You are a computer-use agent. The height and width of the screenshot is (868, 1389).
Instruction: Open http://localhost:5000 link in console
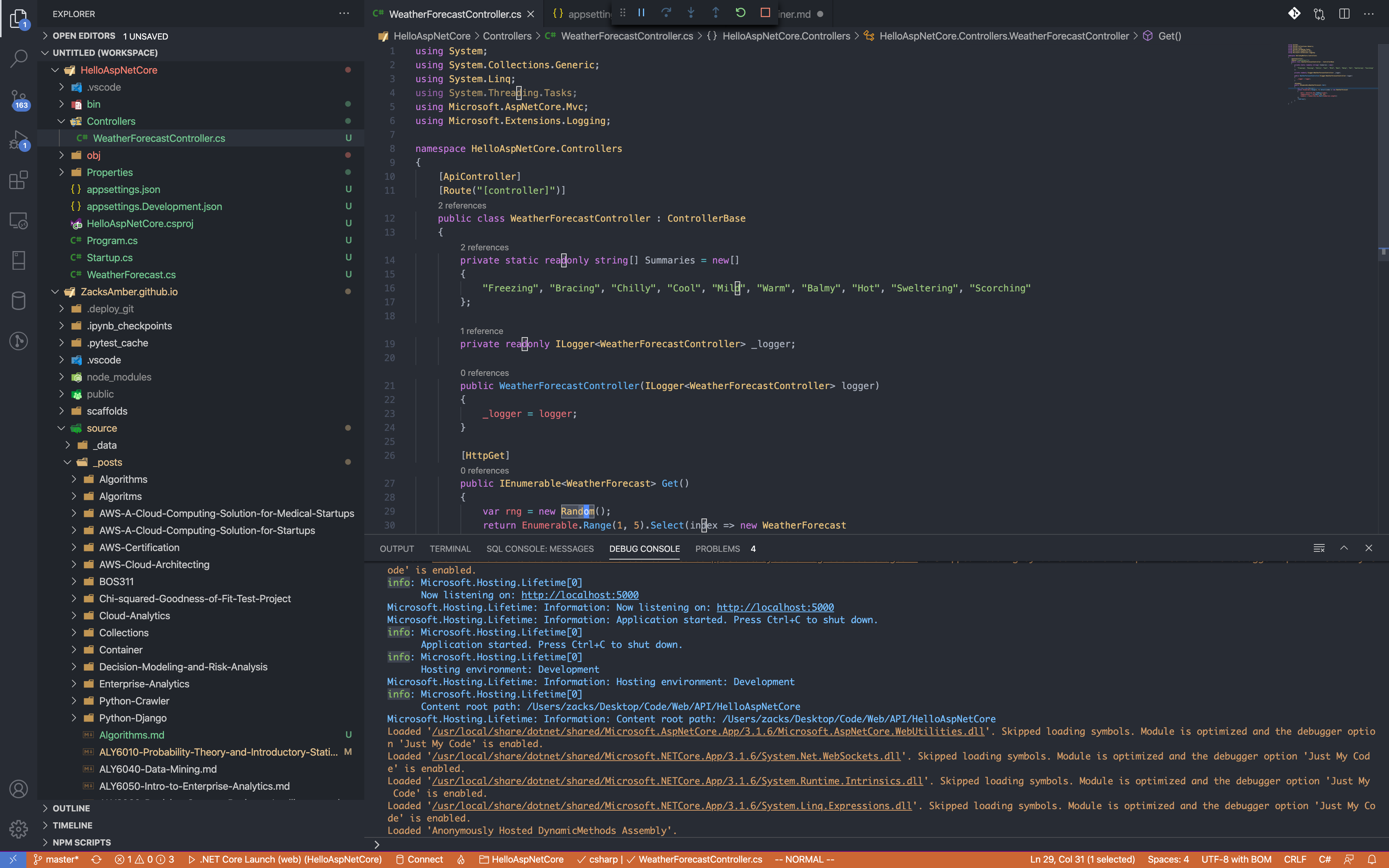[x=580, y=595]
